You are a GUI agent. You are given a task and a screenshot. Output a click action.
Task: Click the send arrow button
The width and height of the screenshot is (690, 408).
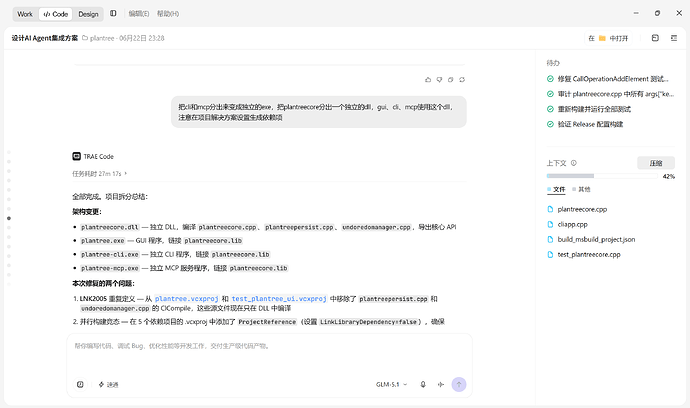click(x=459, y=384)
